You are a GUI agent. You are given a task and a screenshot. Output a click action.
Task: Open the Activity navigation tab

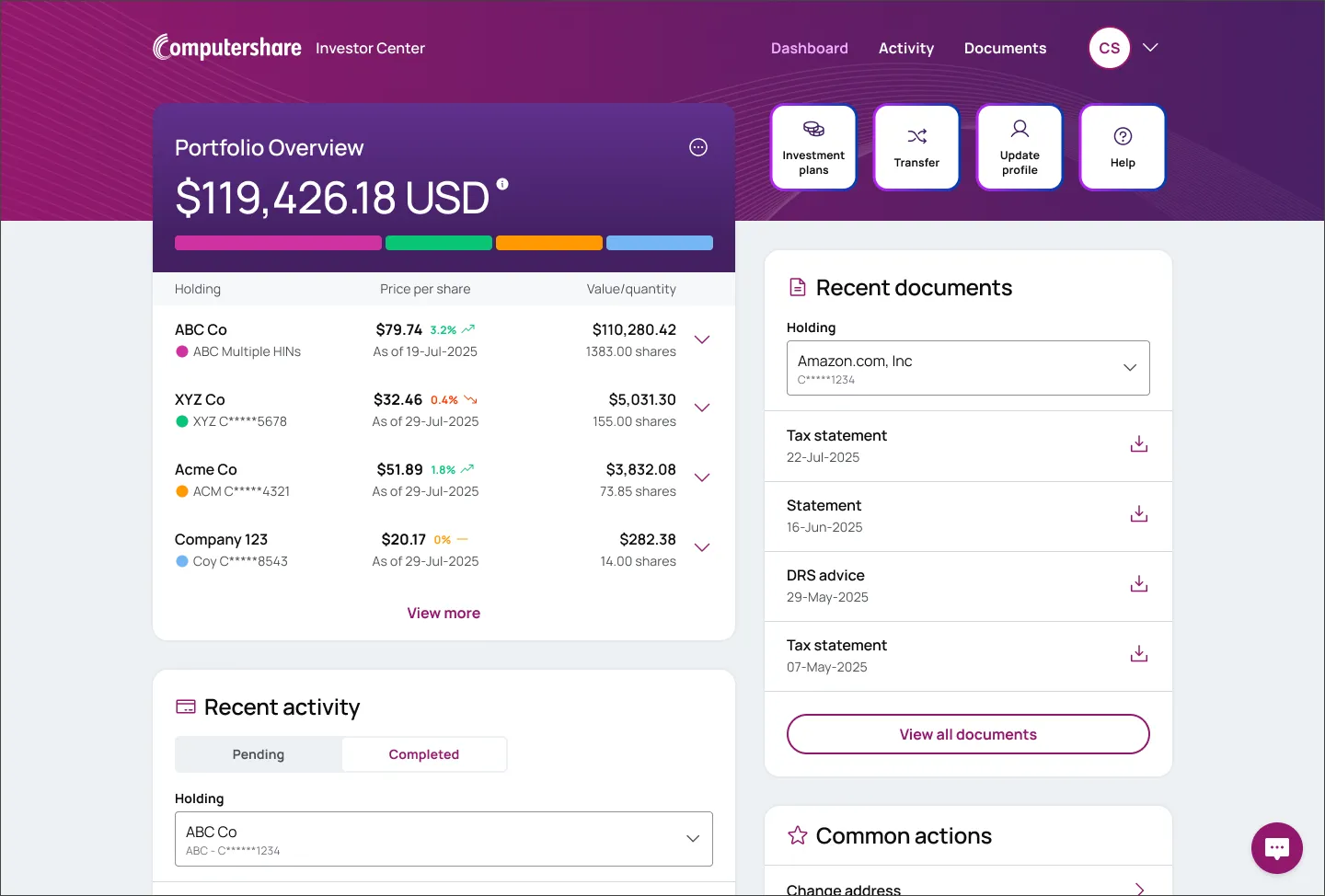point(905,48)
